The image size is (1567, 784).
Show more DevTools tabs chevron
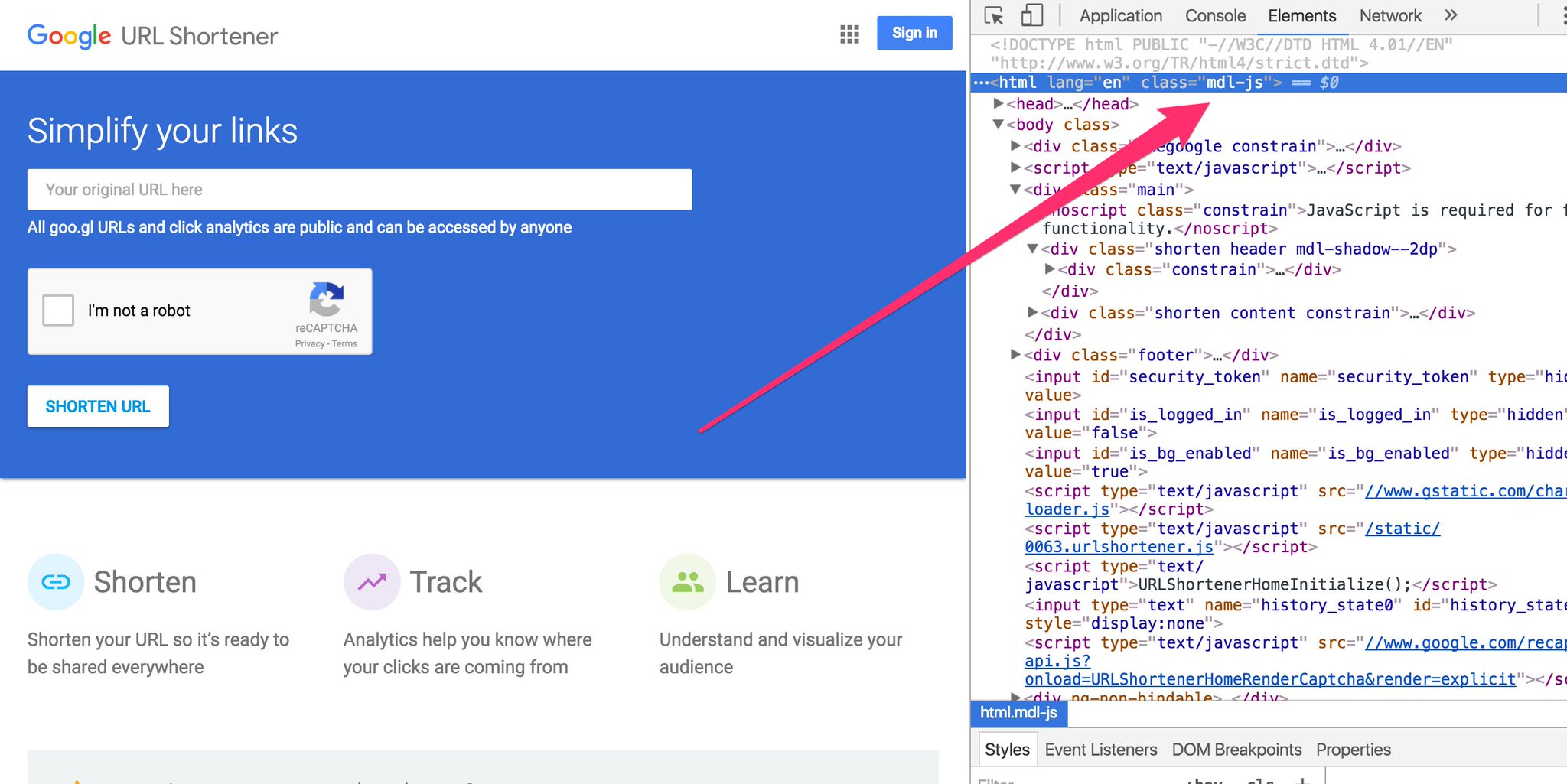[1451, 15]
